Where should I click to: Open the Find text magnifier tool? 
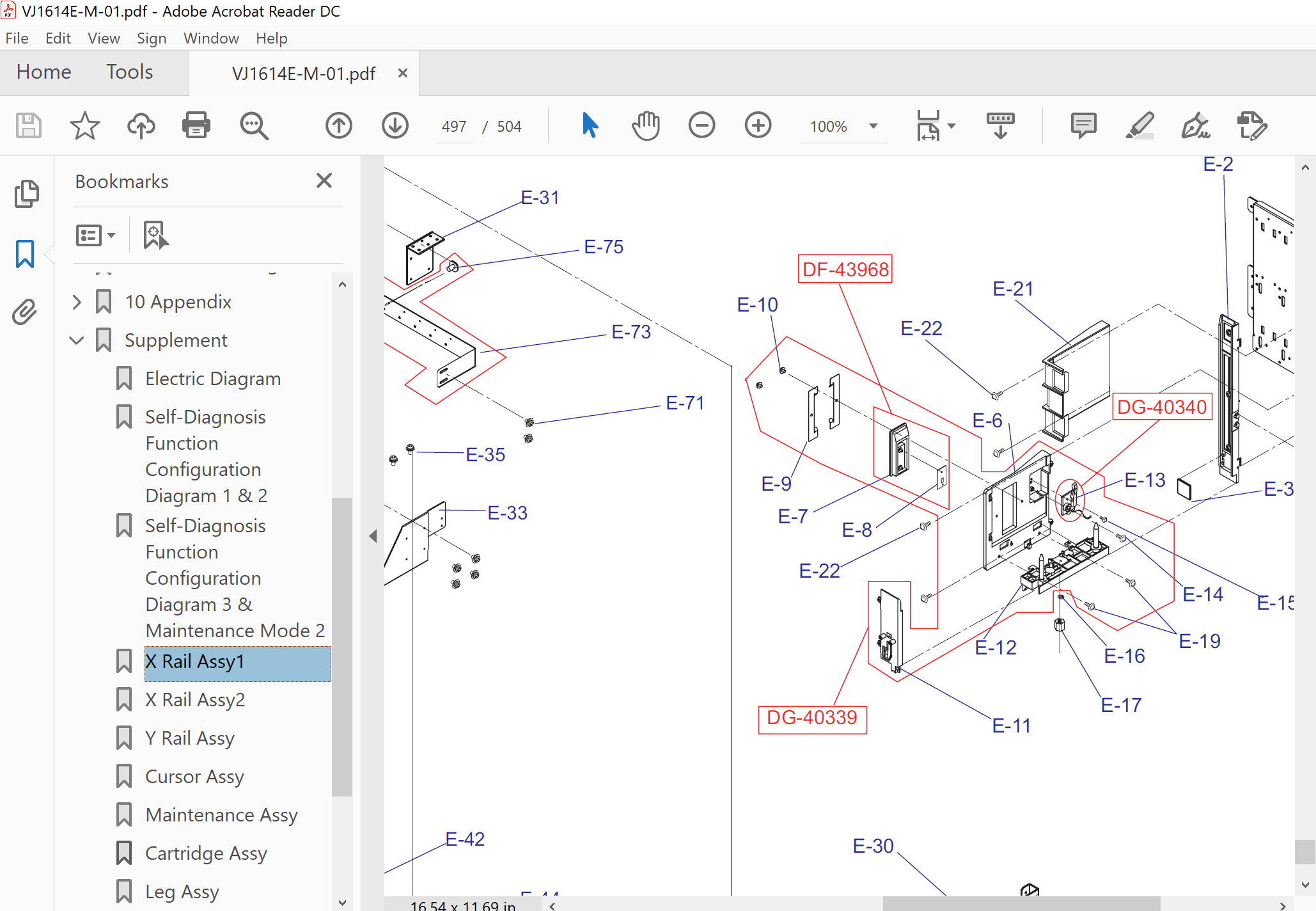[x=254, y=125]
